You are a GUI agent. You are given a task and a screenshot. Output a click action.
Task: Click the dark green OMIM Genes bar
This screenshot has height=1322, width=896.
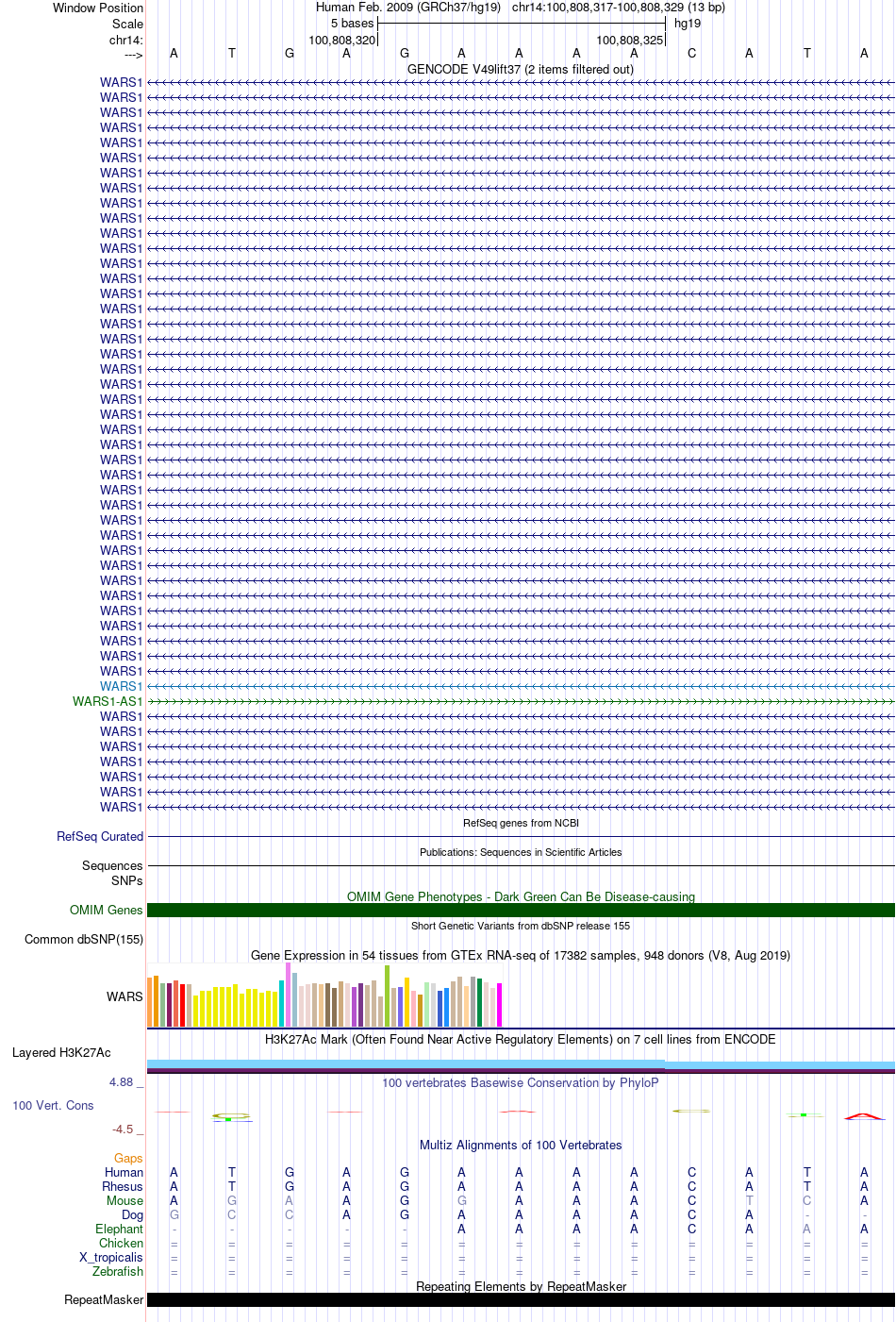coord(521,910)
